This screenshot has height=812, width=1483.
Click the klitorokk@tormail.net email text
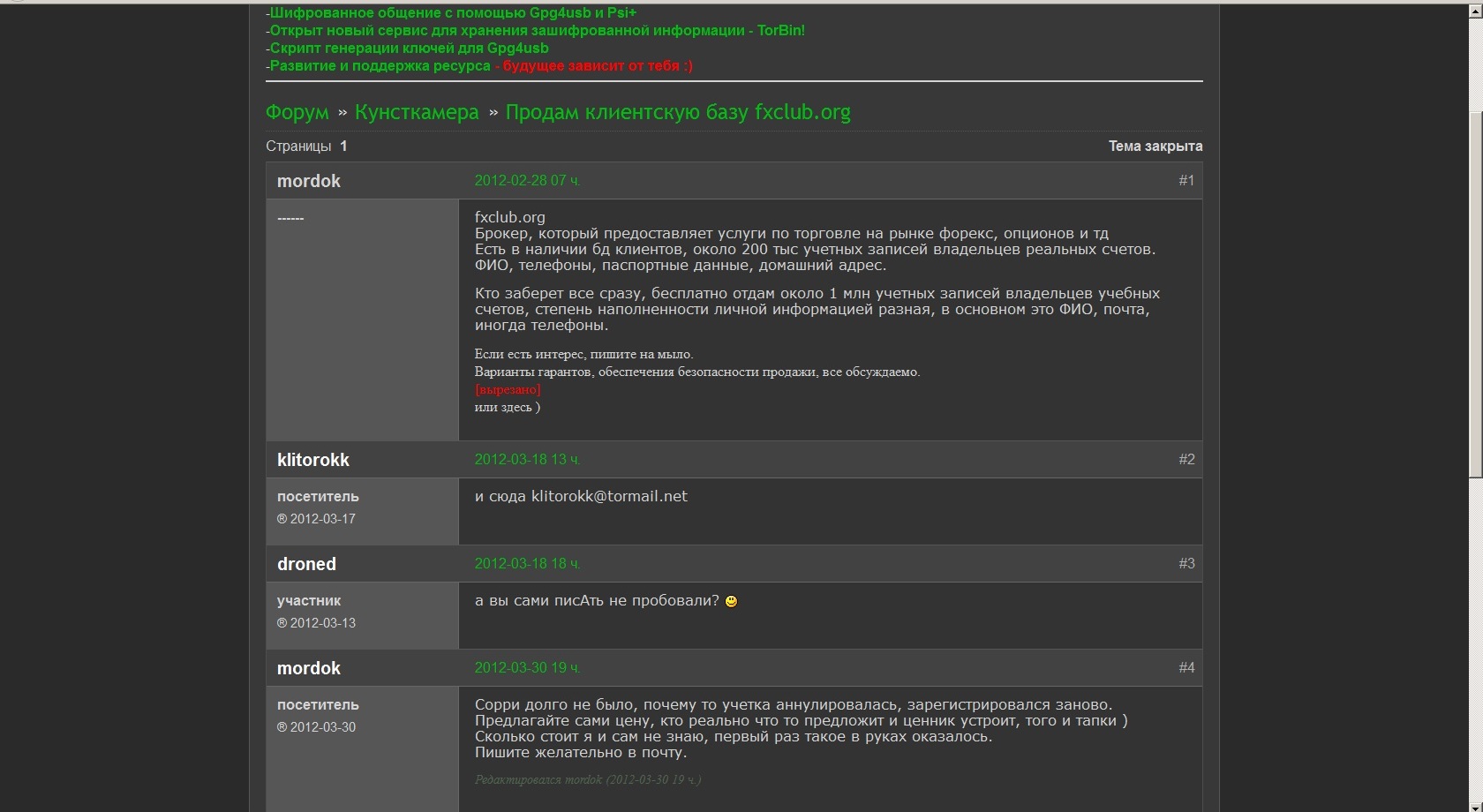[x=609, y=497]
